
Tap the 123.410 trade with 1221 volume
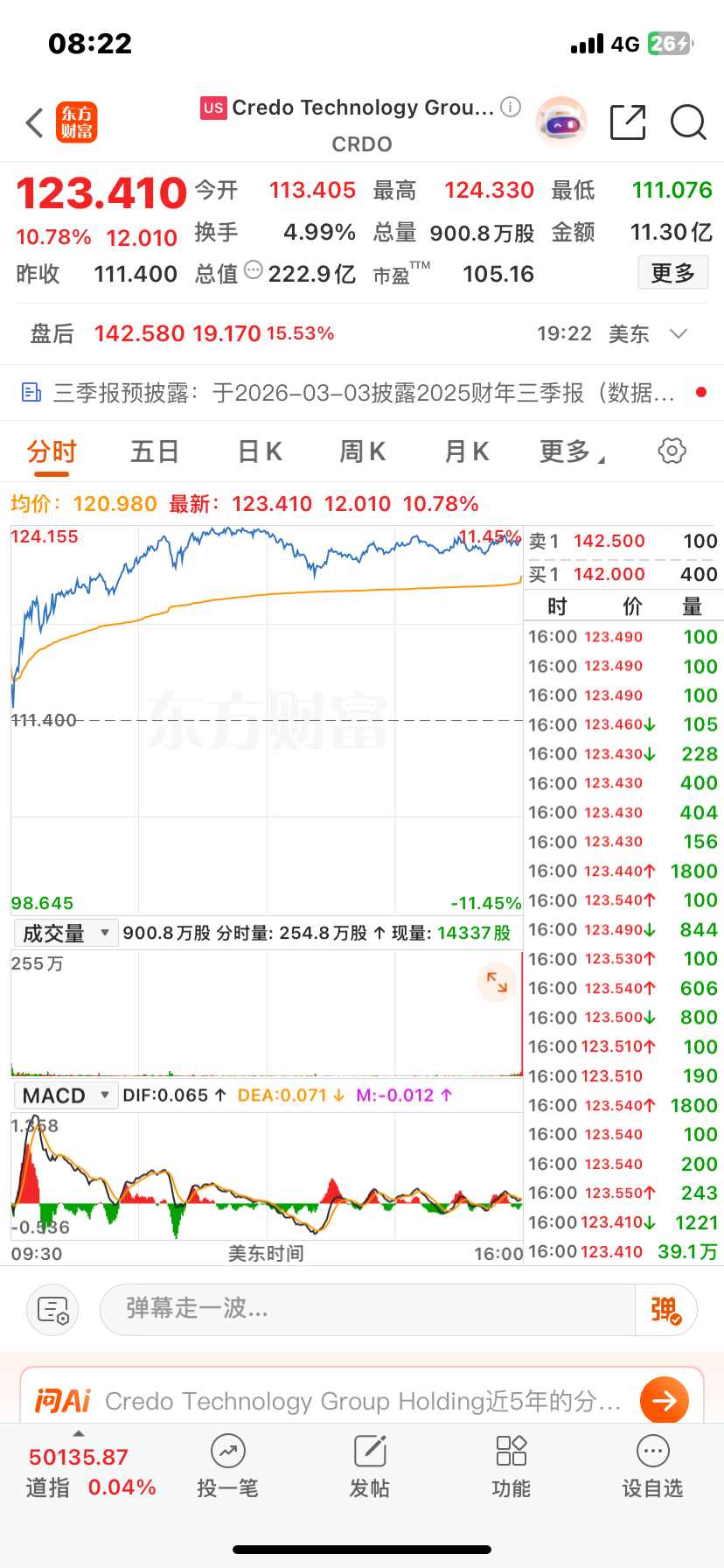(x=623, y=1222)
